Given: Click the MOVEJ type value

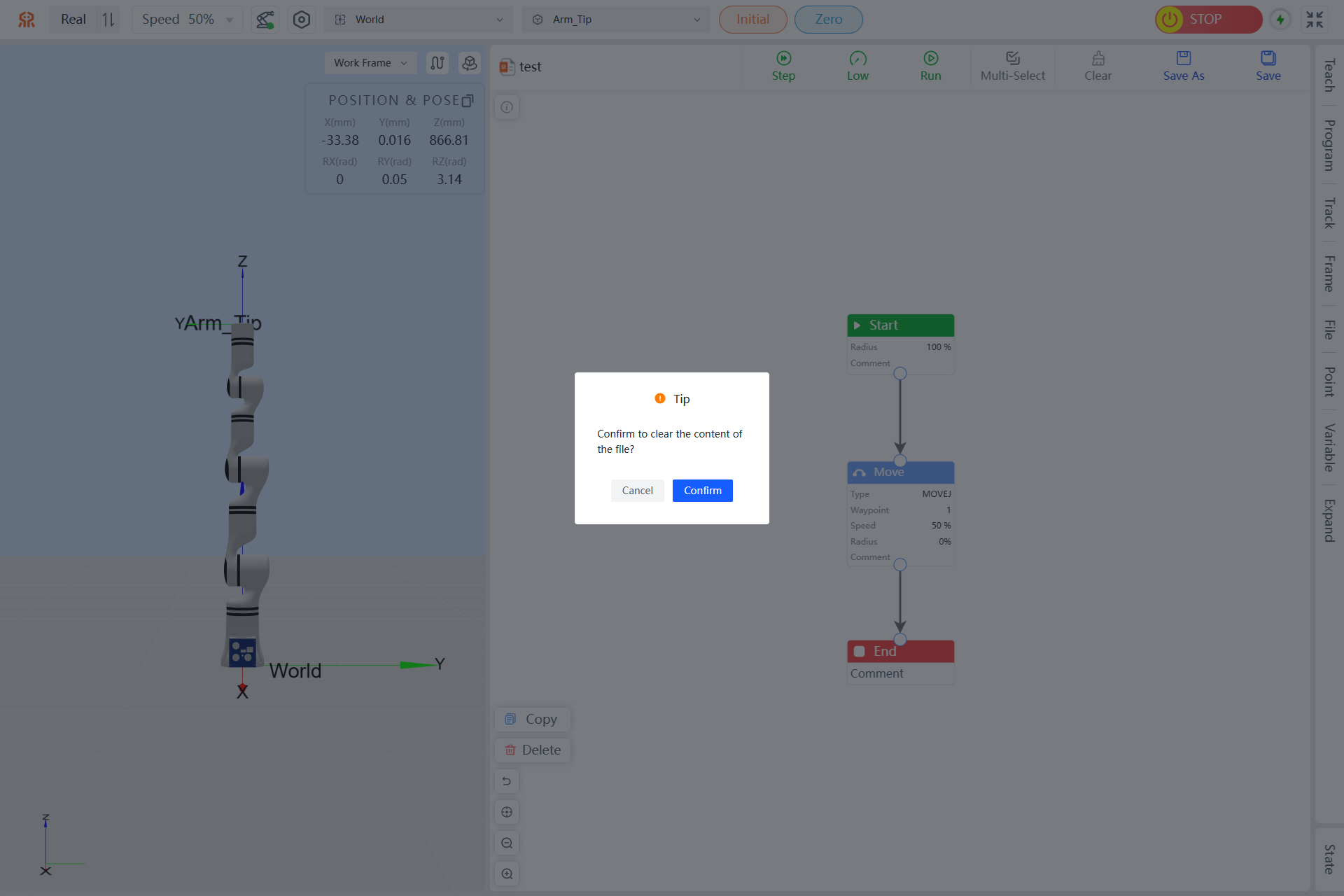Looking at the screenshot, I should coord(936,494).
